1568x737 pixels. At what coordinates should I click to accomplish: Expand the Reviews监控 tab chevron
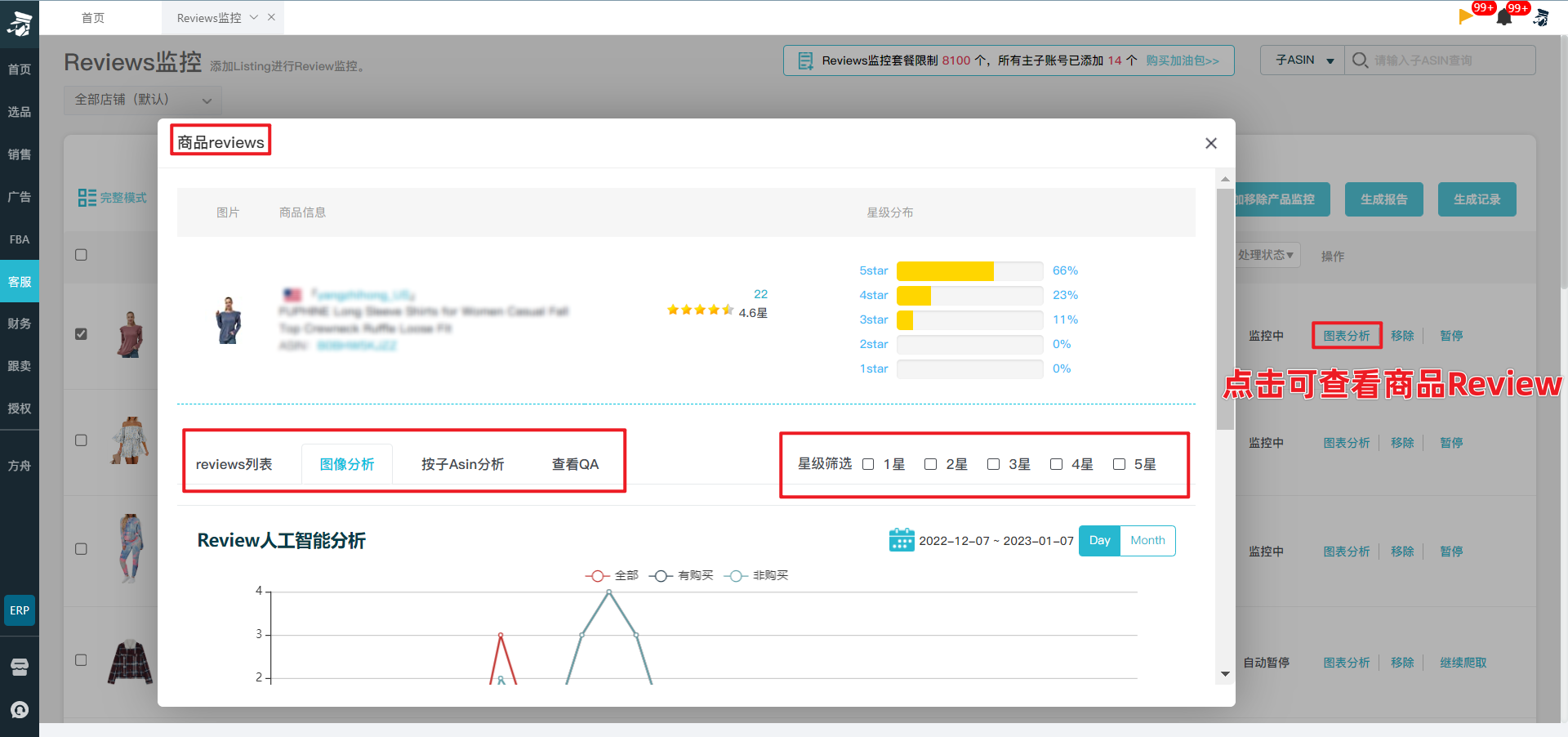pos(254,17)
